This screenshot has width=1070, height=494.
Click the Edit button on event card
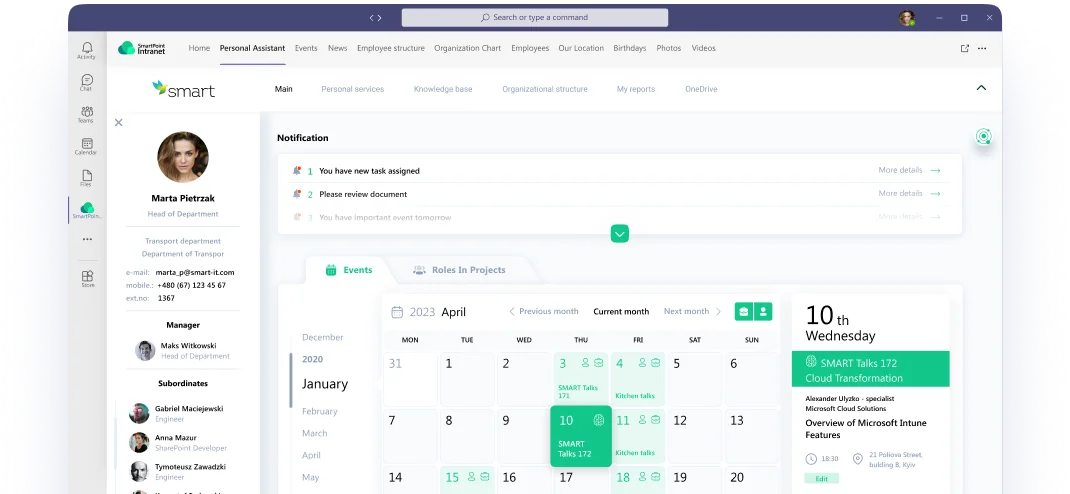point(822,478)
